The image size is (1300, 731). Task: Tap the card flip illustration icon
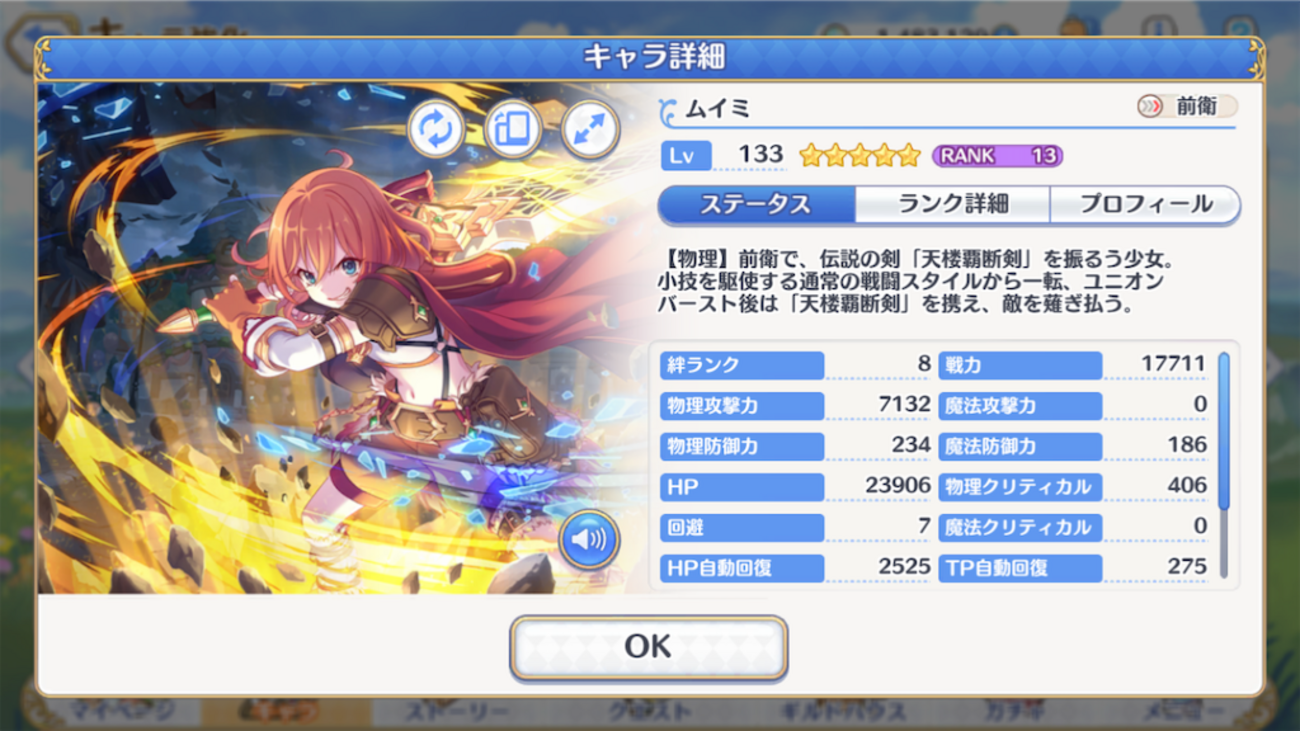click(x=513, y=130)
